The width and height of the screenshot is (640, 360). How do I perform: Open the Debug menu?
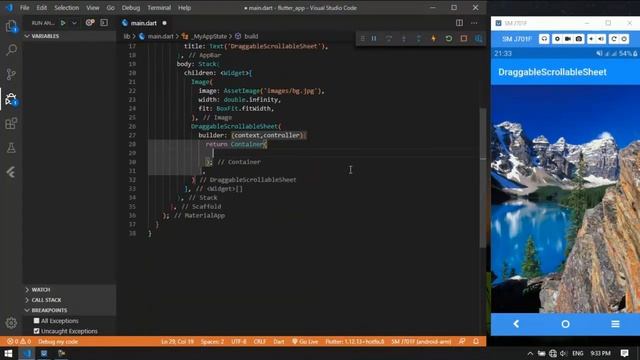pos(131,8)
